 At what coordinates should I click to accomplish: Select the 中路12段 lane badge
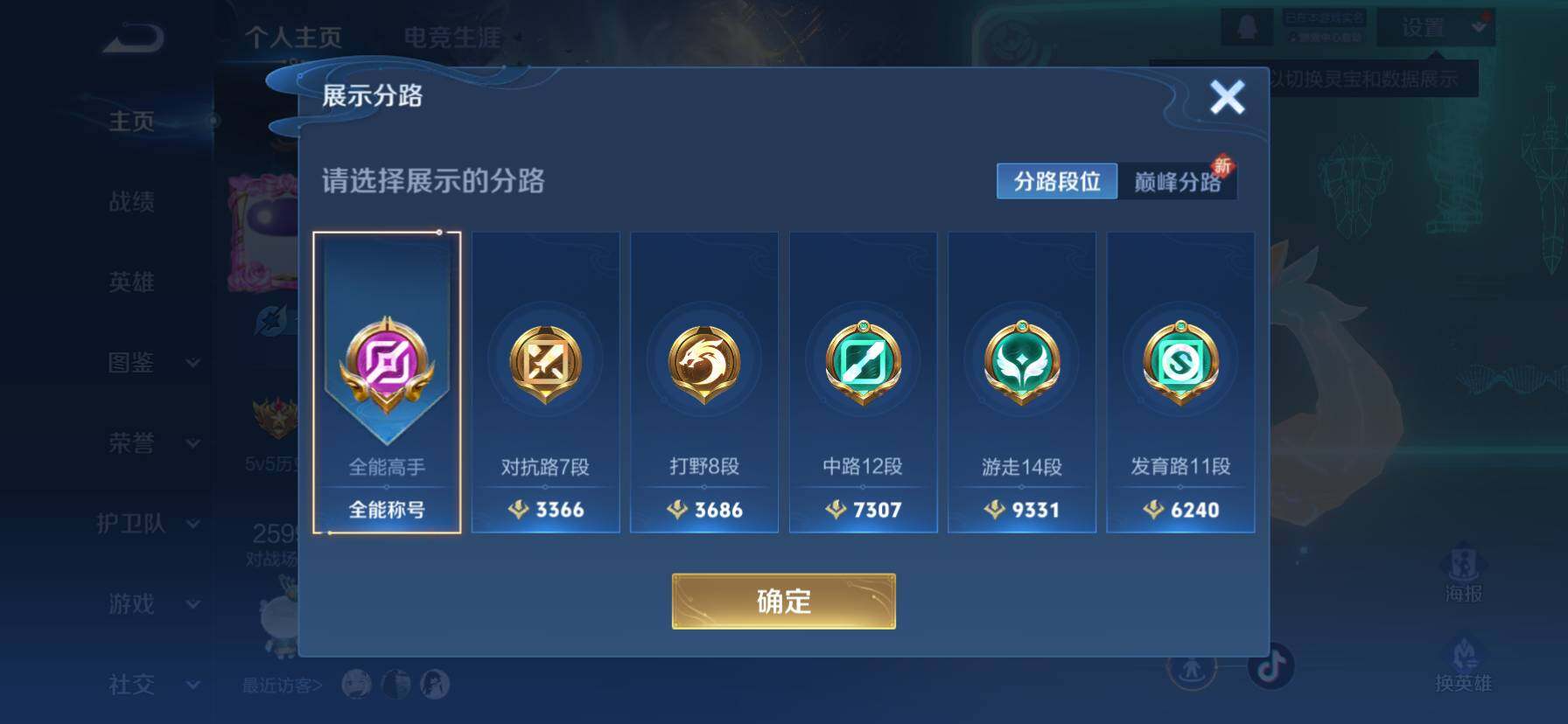tap(863, 382)
